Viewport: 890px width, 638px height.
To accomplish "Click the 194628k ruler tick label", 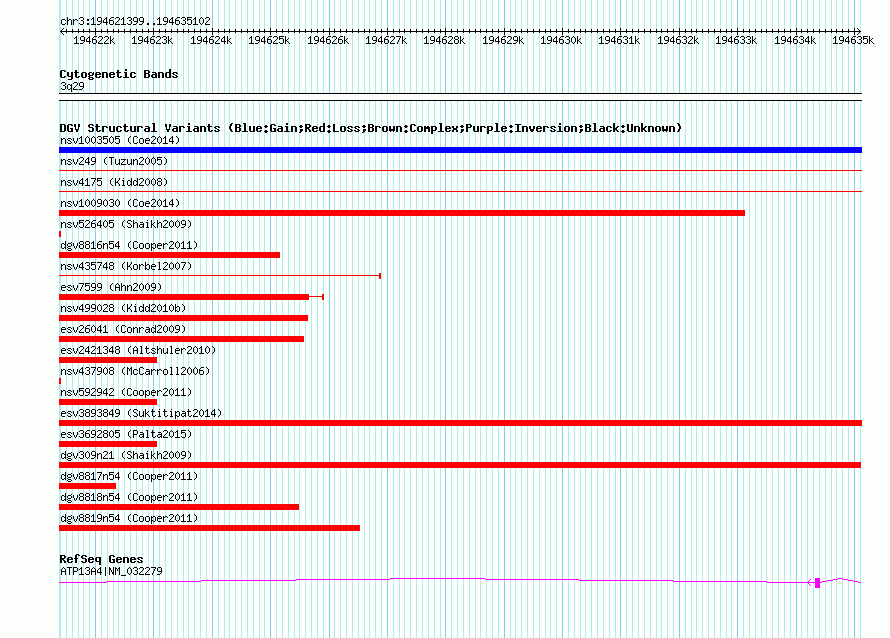I will click(x=444, y=40).
